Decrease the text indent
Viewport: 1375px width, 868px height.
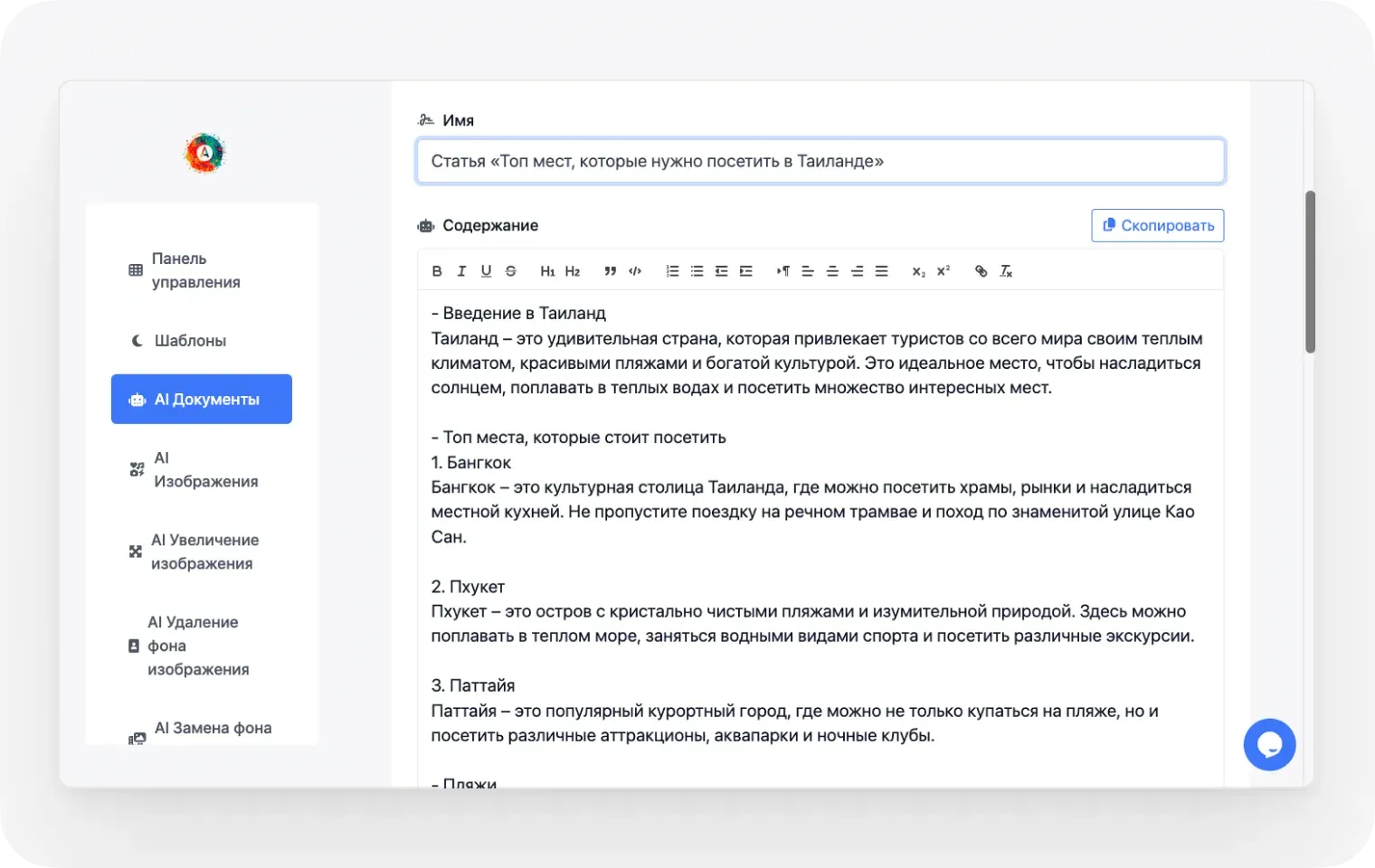coord(721,271)
